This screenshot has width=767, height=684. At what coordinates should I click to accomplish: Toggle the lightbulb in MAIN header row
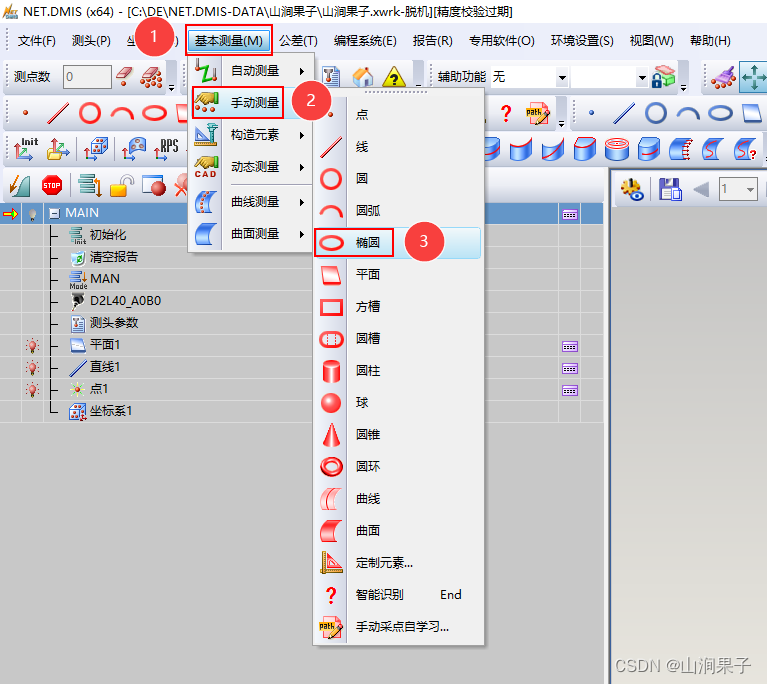point(32,214)
